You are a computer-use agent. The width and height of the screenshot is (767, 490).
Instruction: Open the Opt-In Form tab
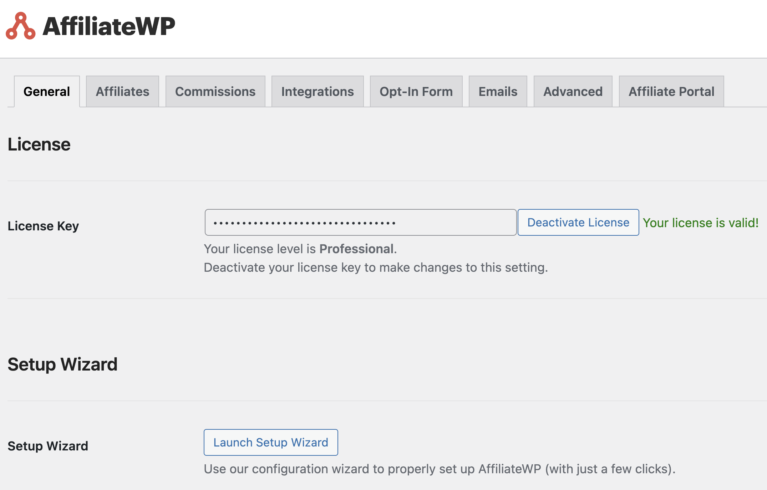click(415, 91)
